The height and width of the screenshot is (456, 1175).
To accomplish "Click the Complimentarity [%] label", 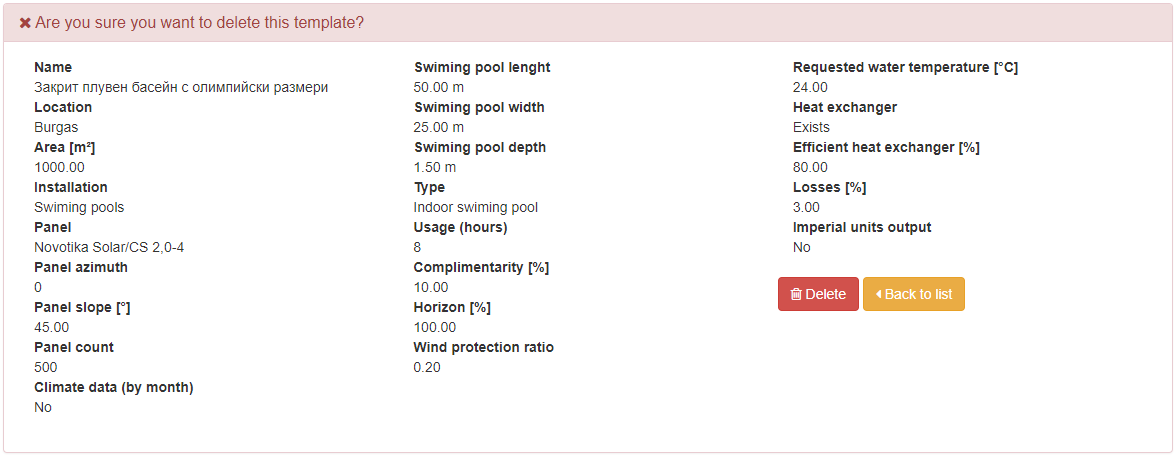I will click(481, 267).
